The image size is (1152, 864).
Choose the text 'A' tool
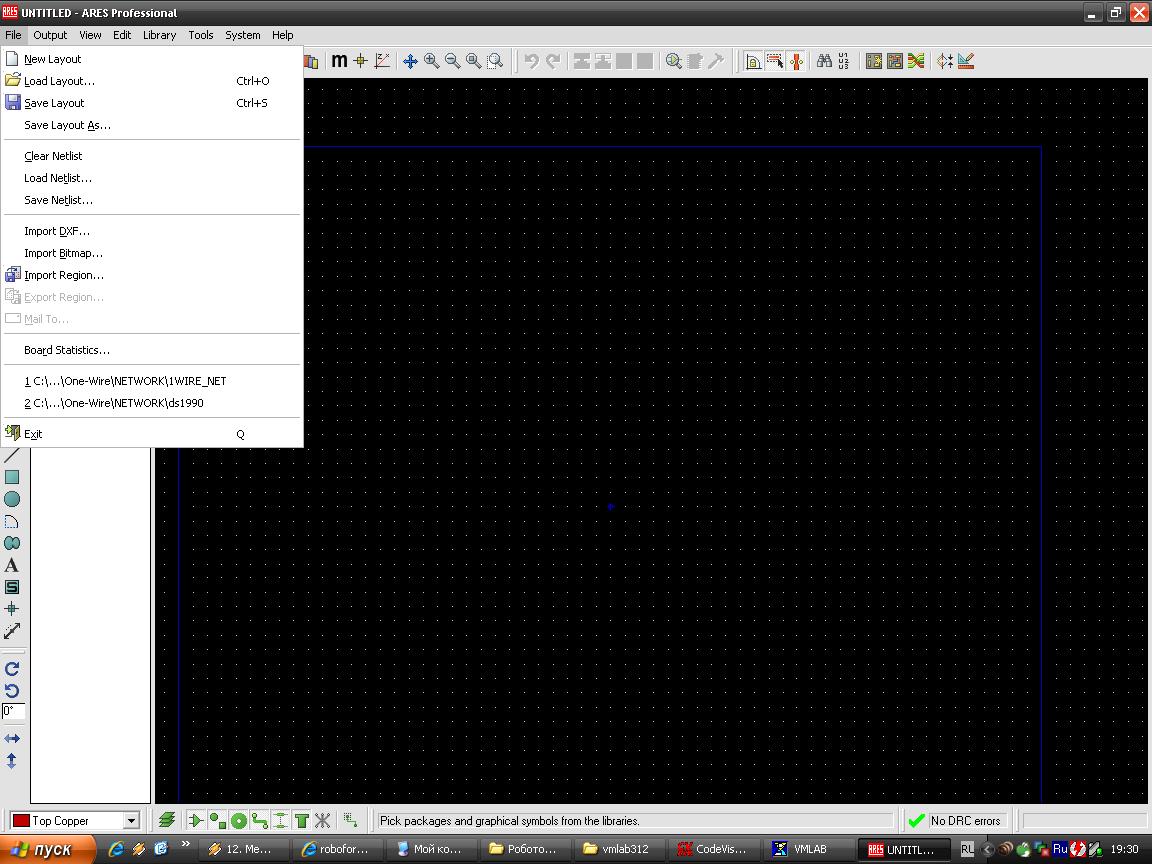click(x=12, y=565)
